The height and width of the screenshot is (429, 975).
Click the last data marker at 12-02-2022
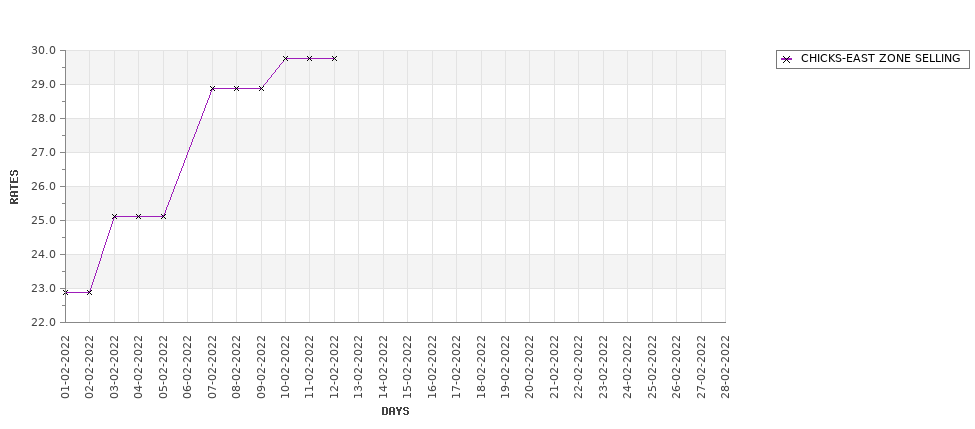[x=335, y=58]
